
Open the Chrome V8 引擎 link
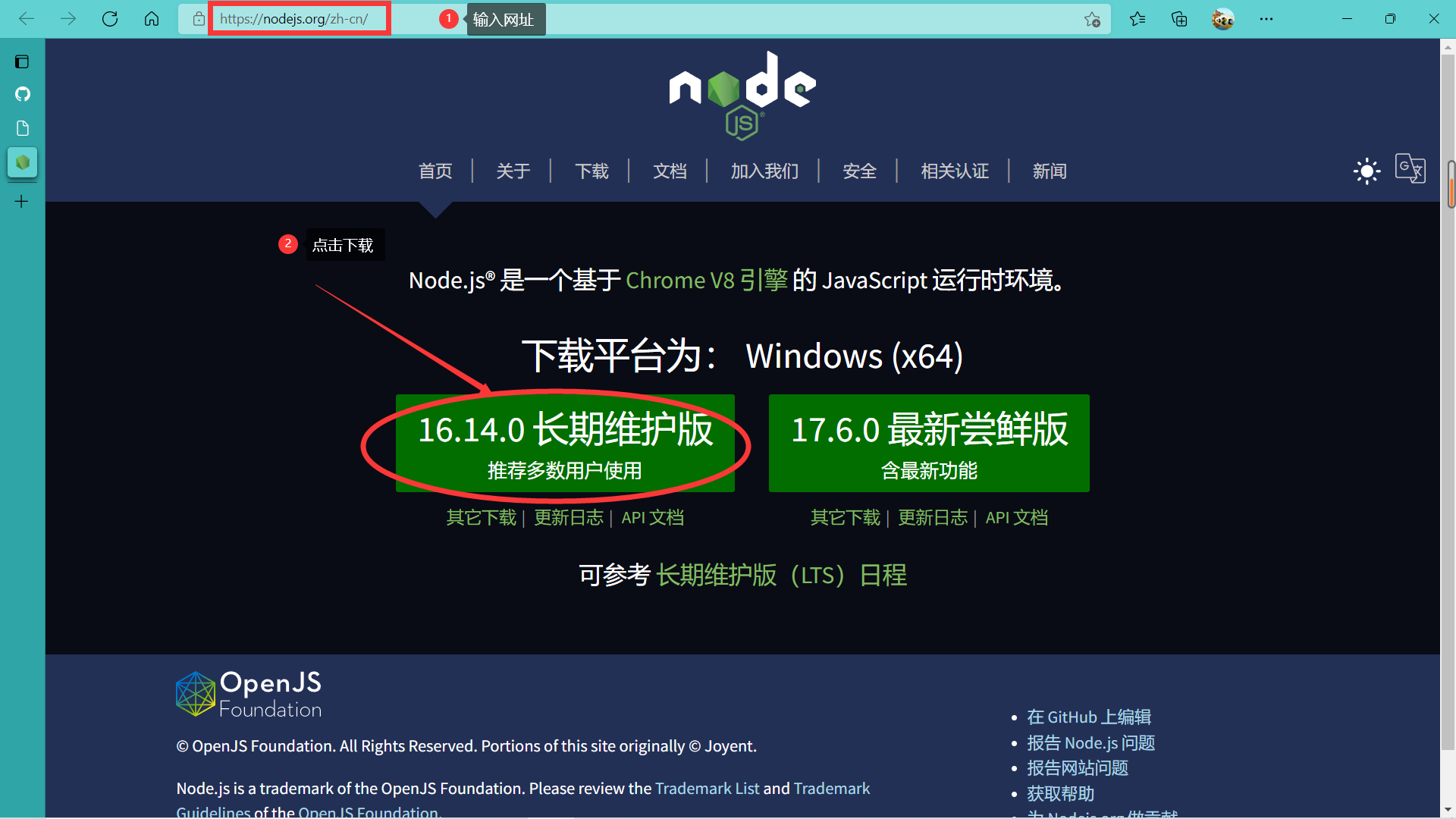707,281
